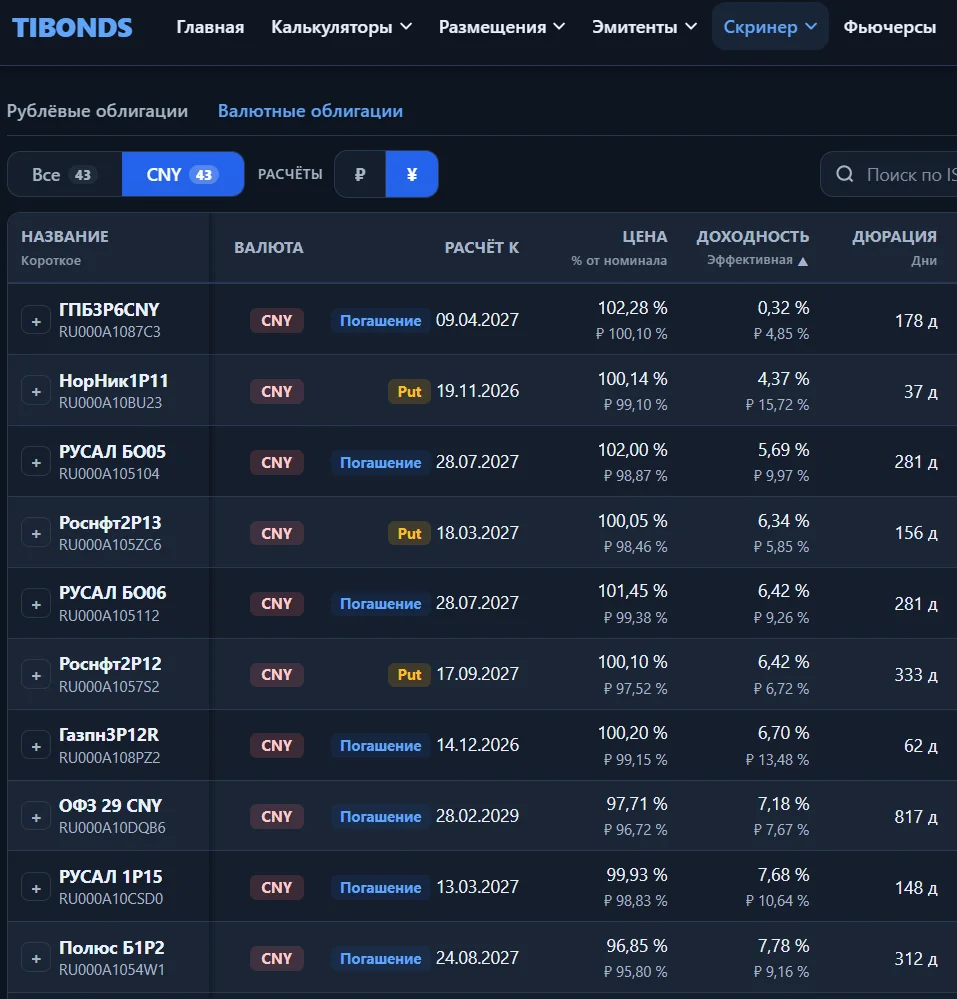
Task: Expand the РУСАЛ БО06 row with plus icon
Action: click(36, 604)
